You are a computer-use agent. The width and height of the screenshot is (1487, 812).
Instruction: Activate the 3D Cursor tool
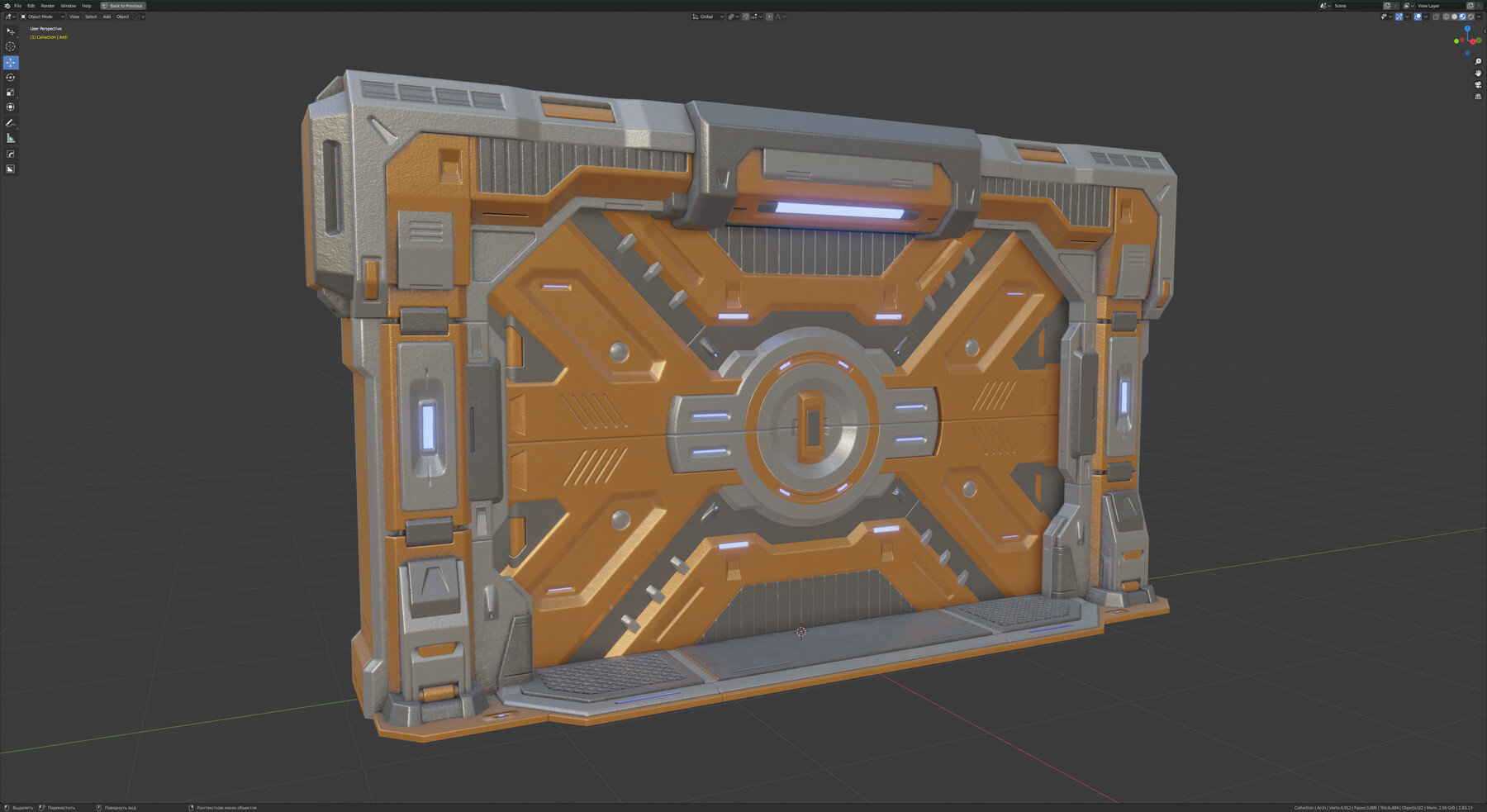(x=11, y=47)
